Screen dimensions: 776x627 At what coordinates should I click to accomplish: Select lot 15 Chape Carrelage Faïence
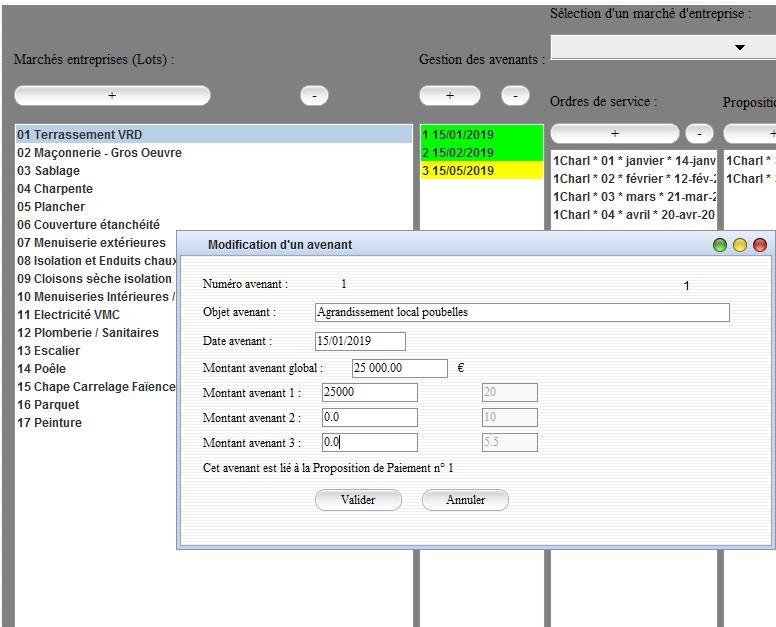coord(96,386)
